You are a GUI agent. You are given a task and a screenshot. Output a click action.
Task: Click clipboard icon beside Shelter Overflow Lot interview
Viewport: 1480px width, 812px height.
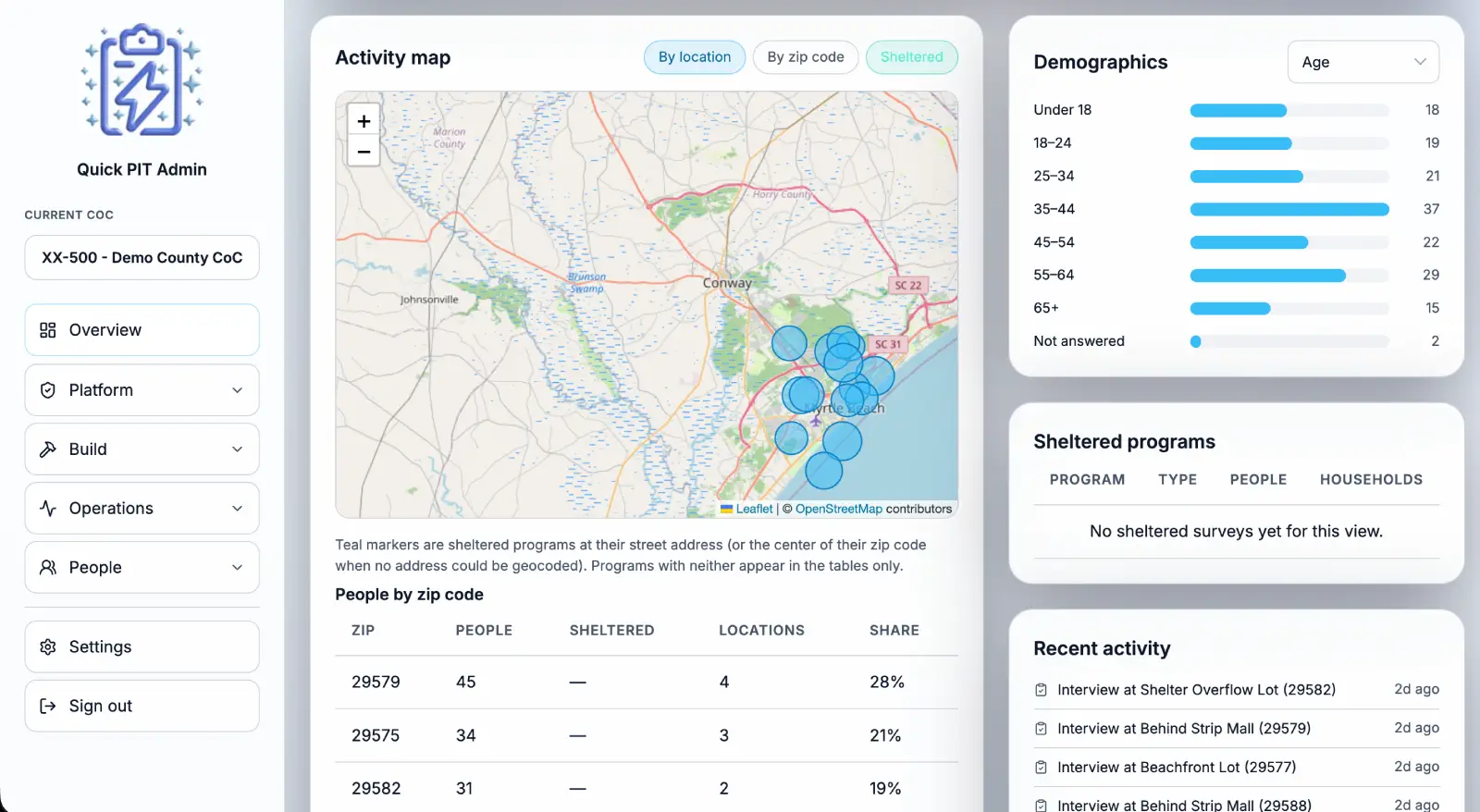coord(1041,690)
